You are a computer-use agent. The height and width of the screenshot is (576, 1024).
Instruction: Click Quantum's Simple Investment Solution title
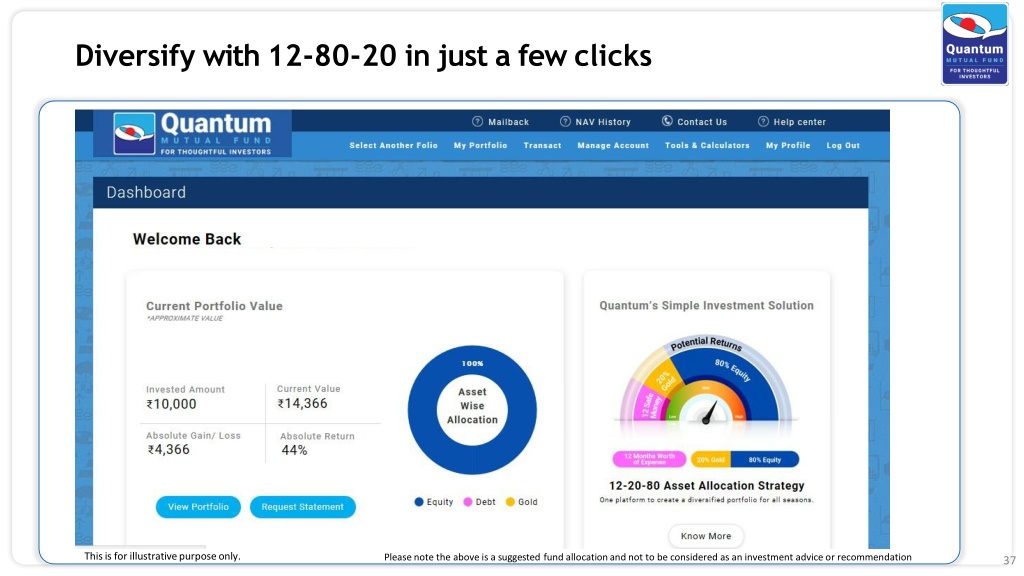(x=707, y=305)
